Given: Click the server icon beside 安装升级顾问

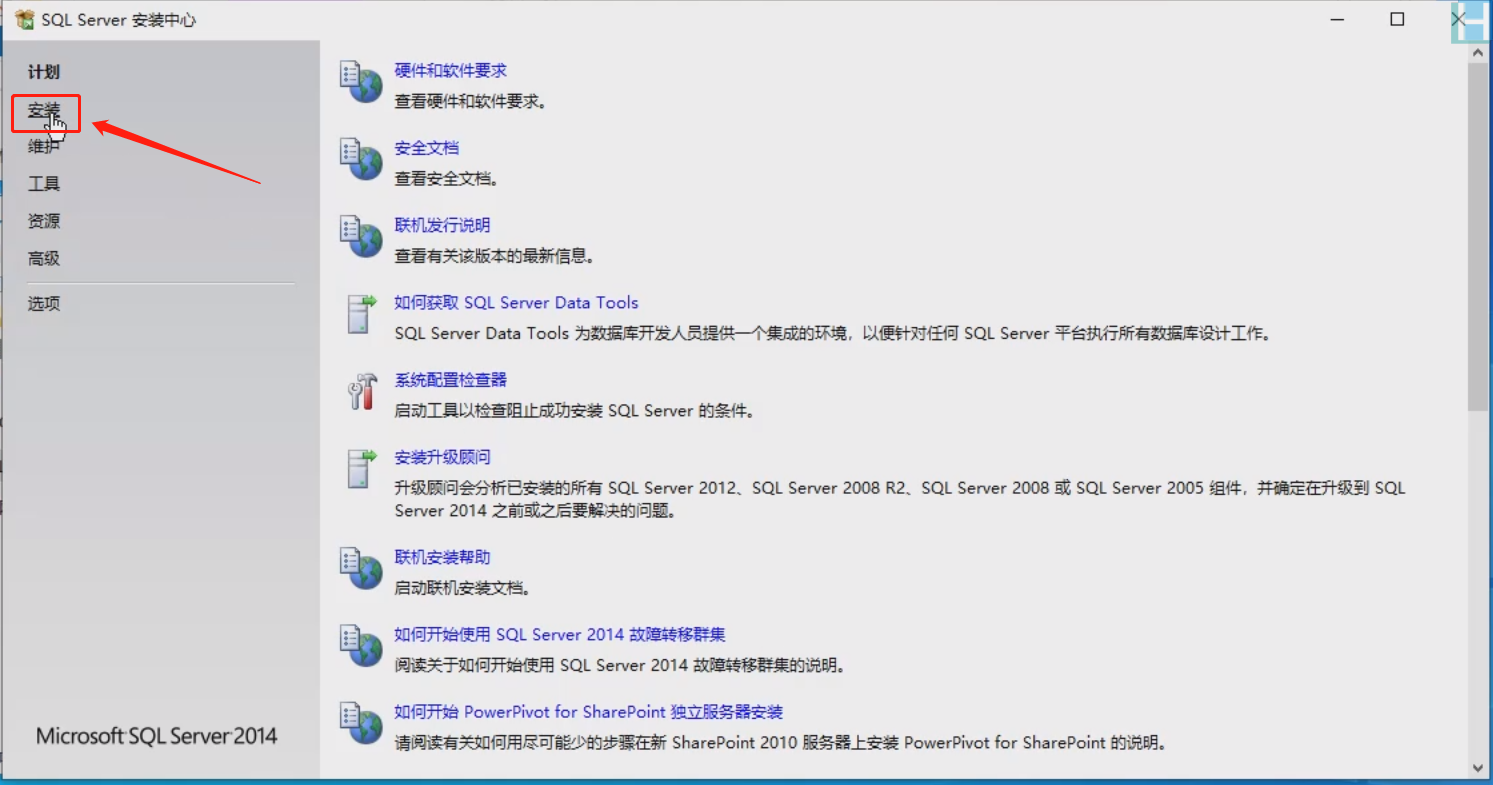Looking at the screenshot, I should coord(361,468).
